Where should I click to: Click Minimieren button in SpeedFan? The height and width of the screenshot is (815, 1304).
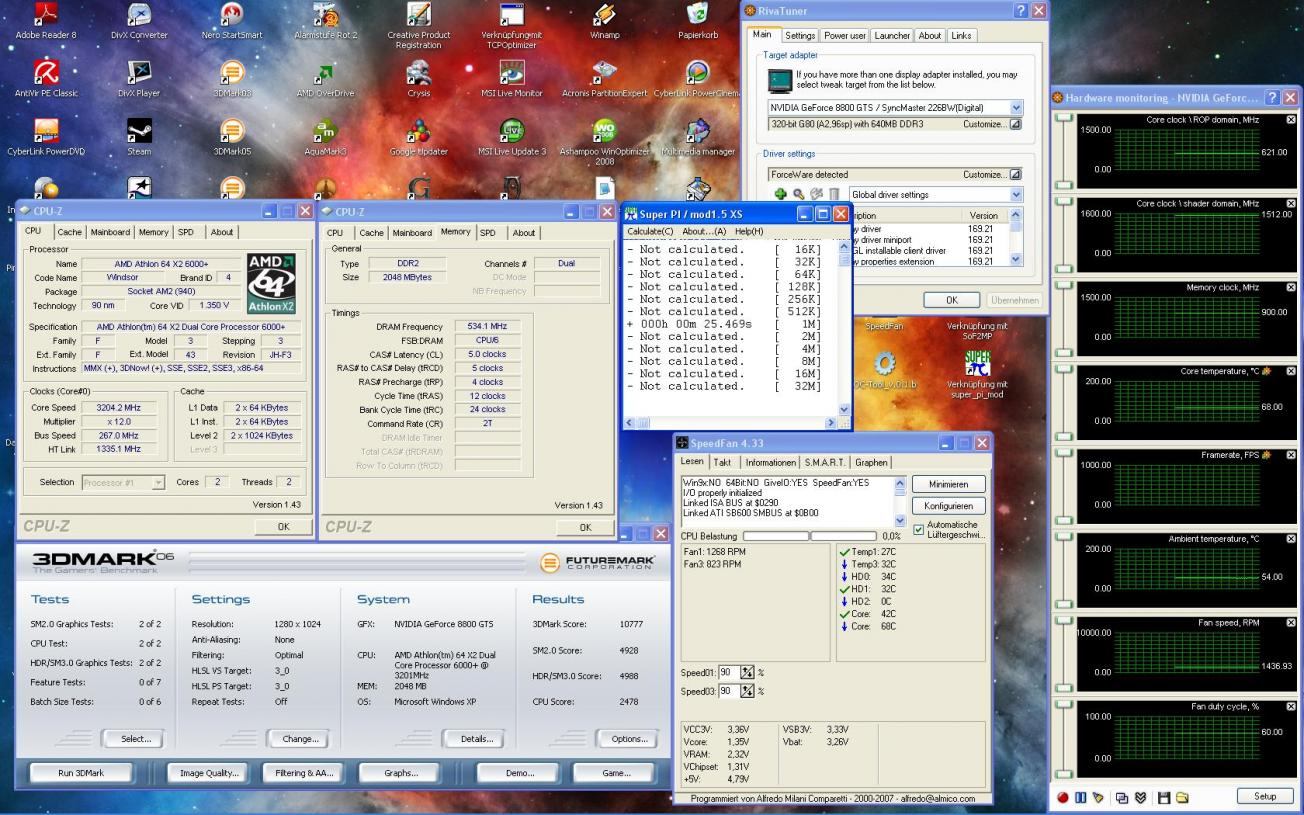[x=948, y=484]
